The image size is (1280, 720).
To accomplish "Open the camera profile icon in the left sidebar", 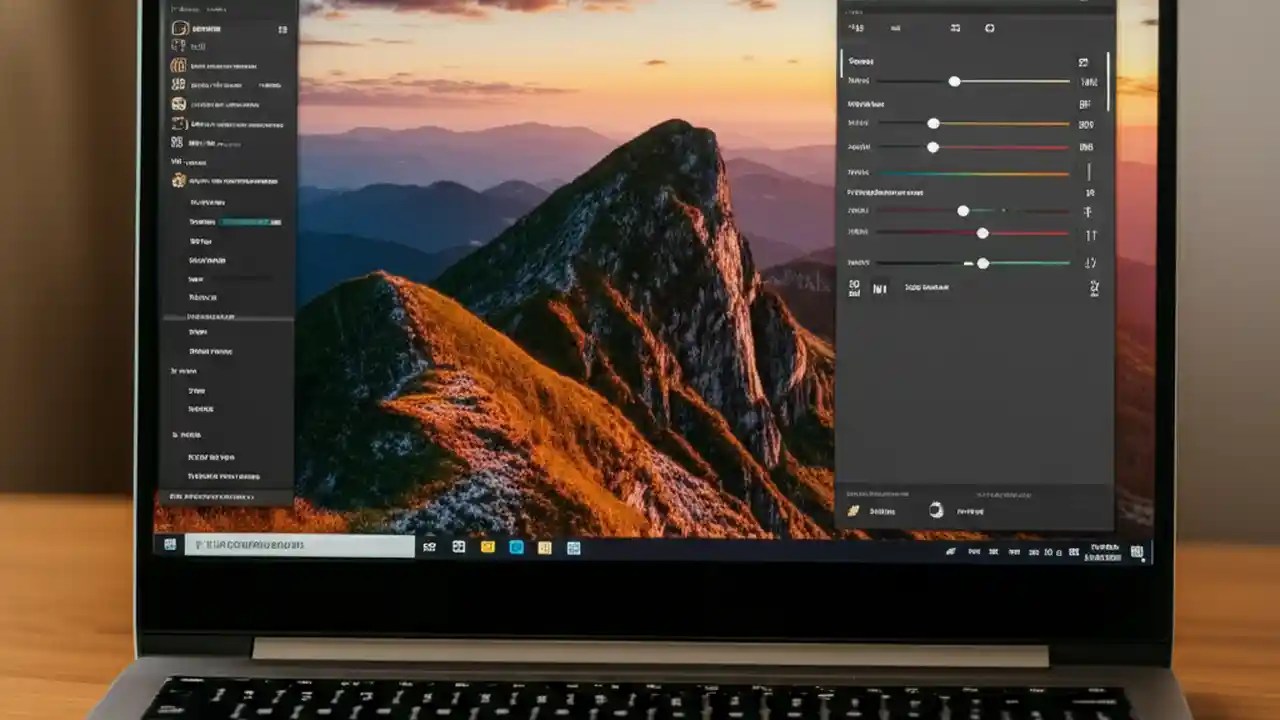I will tap(178, 65).
